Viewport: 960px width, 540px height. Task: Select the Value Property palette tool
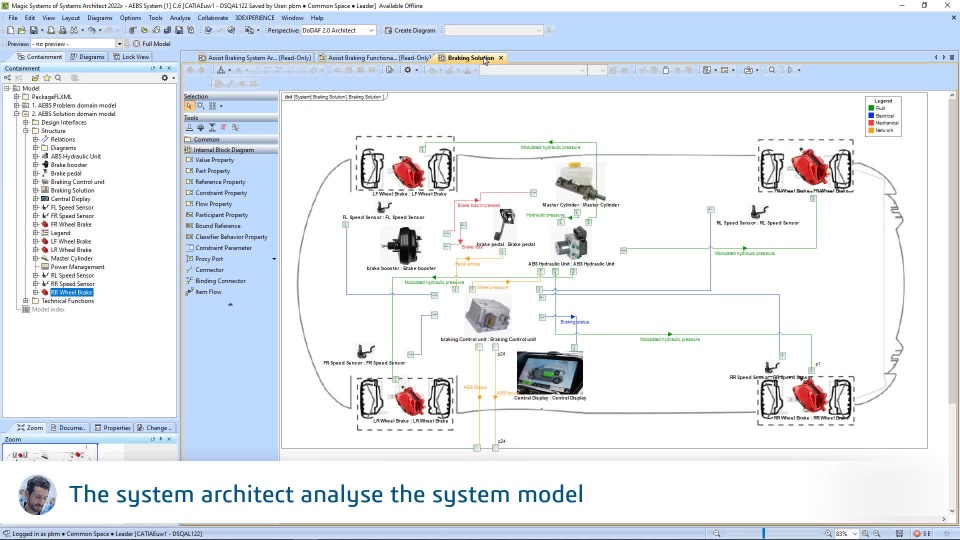click(214, 160)
